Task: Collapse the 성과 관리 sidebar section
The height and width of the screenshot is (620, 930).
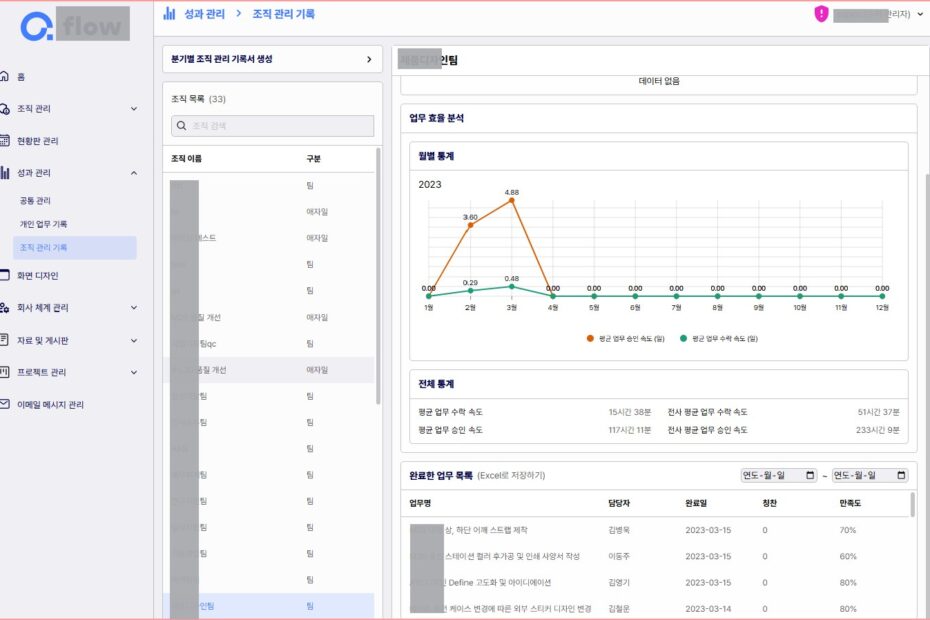Action: click(134, 171)
